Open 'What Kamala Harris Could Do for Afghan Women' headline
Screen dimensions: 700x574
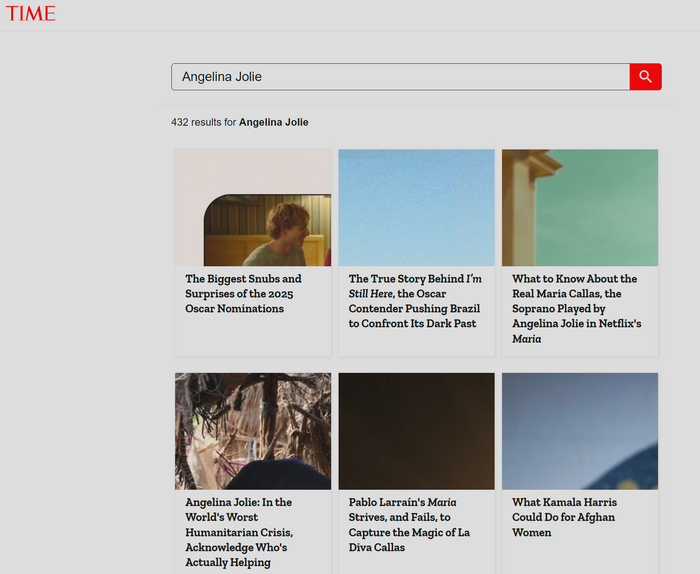pos(565,517)
